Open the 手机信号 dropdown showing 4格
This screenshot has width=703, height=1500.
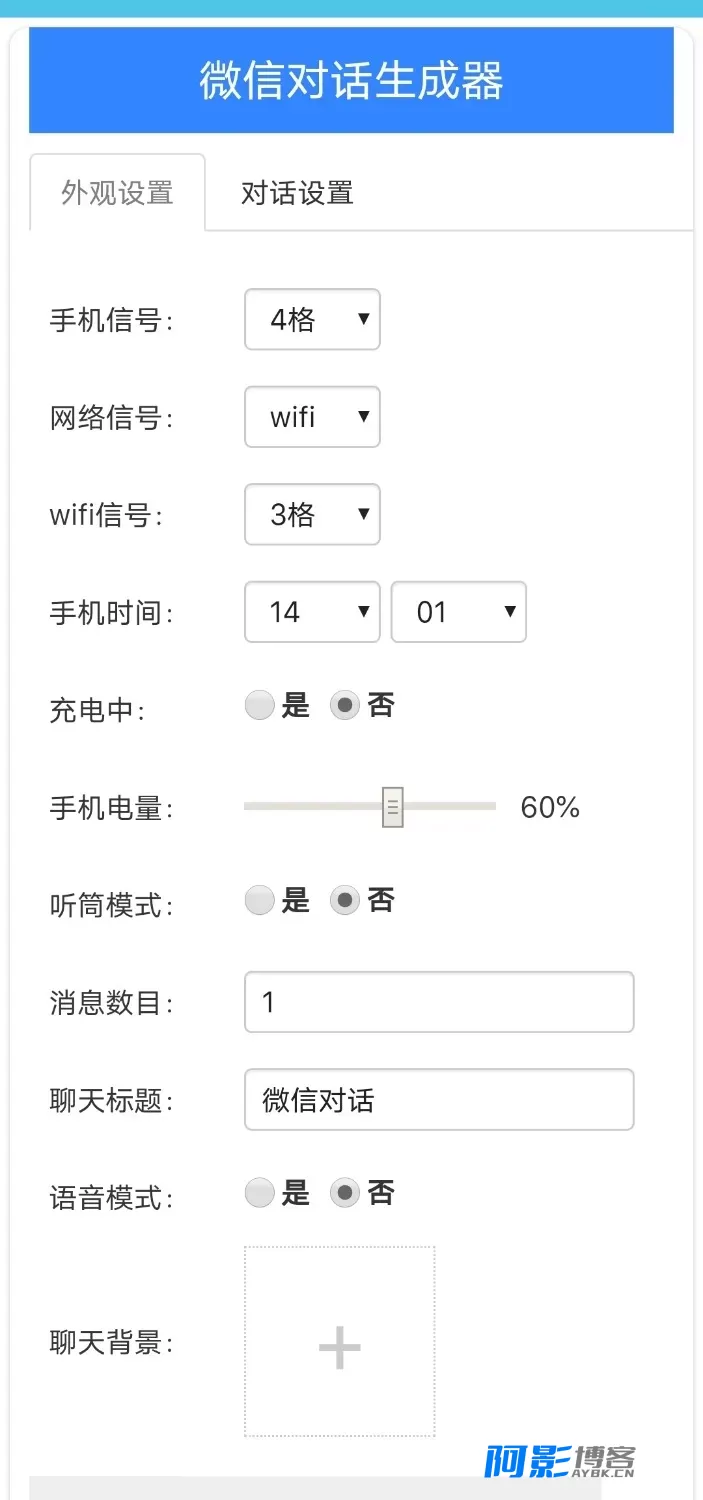pos(312,320)
